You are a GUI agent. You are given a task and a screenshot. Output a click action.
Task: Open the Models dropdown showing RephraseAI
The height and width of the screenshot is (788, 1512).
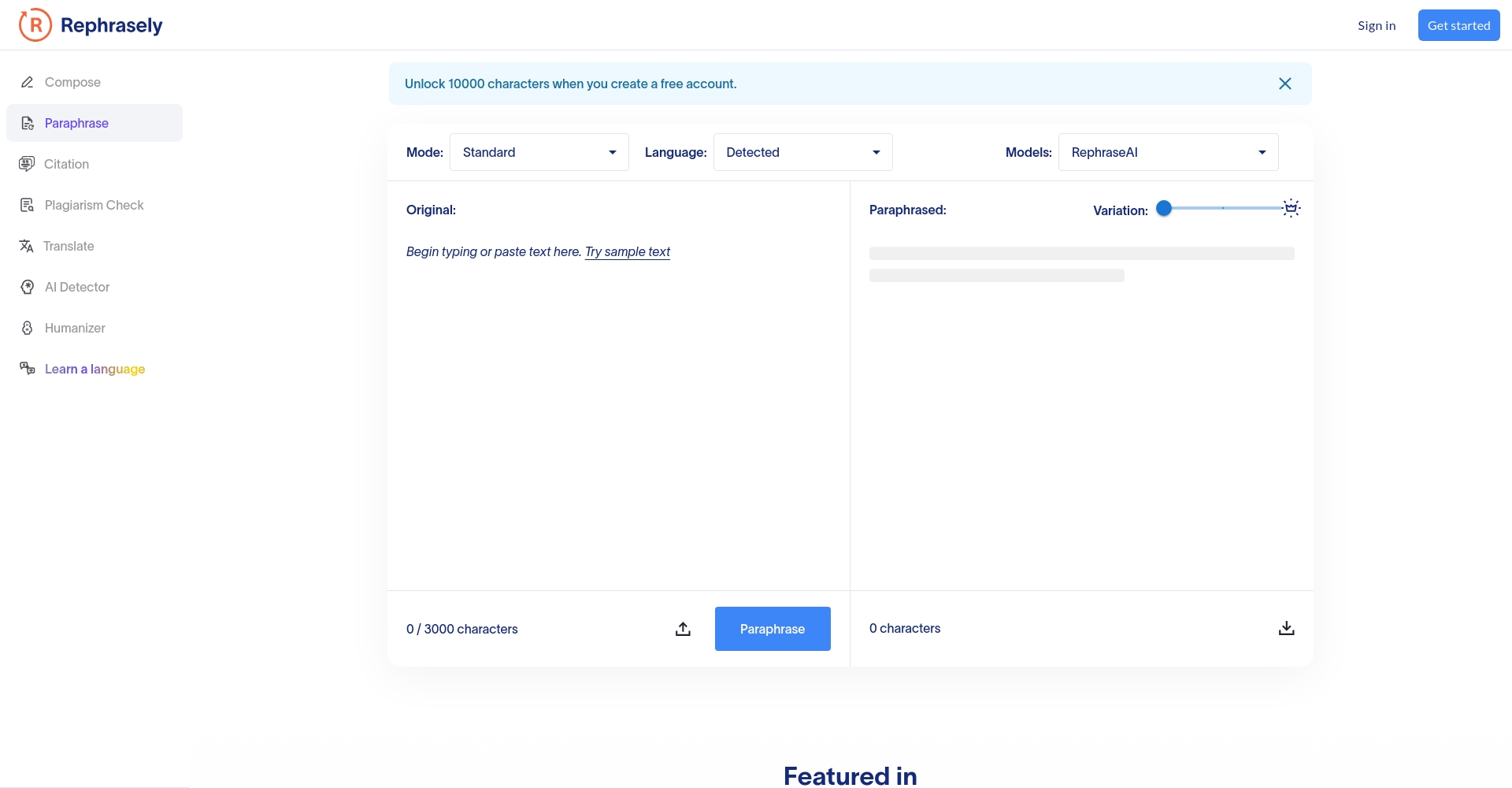[x=1168, y=152]
